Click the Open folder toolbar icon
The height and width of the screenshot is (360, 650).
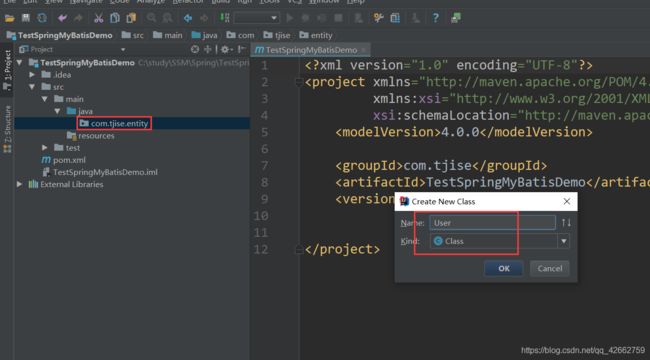coord(10,18)
